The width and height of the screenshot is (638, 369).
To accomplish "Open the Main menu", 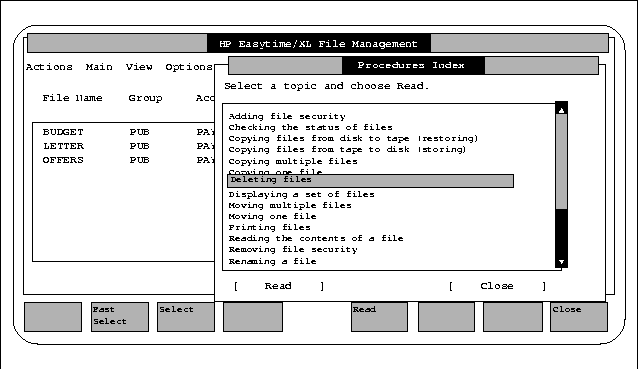I will click(x=99, y=67).
